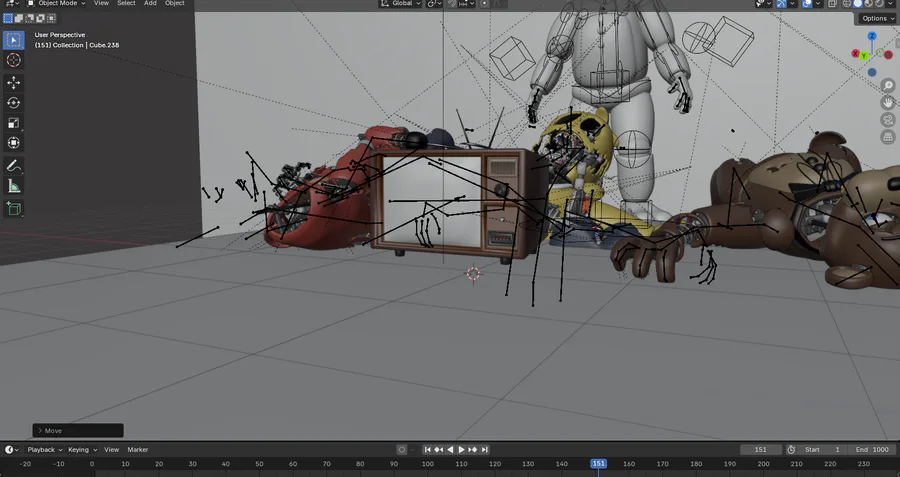Viewport: 900px width, 477px height.
Task: Select the Transform tool
Action: pyautogui.click(x=14, y=143)
